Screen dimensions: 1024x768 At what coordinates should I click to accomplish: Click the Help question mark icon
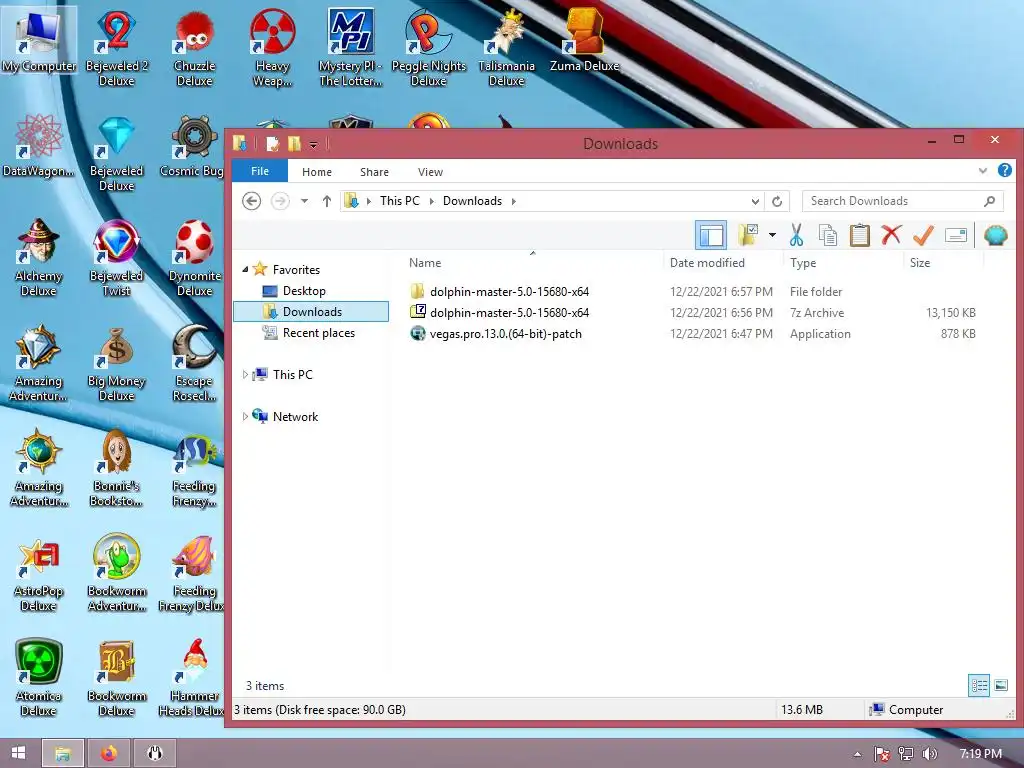click(1005, 170)
